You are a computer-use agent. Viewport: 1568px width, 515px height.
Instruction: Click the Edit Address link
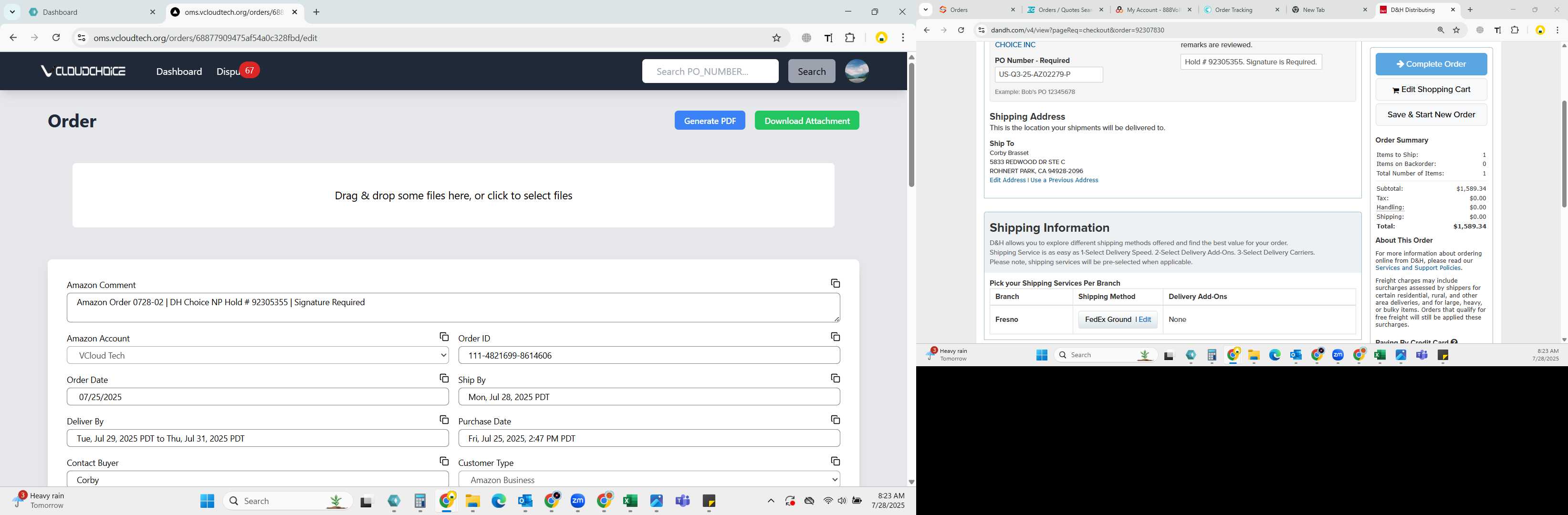pos(1007,180)
